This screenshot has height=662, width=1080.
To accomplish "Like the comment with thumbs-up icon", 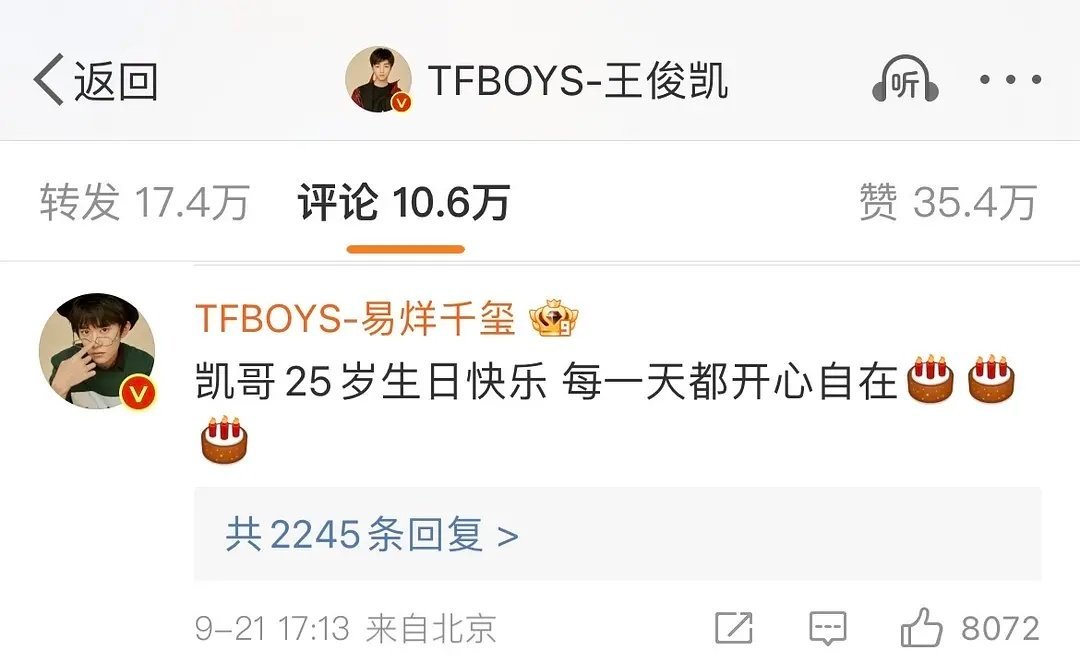I will pyautogui.click(x=921, y=627).
